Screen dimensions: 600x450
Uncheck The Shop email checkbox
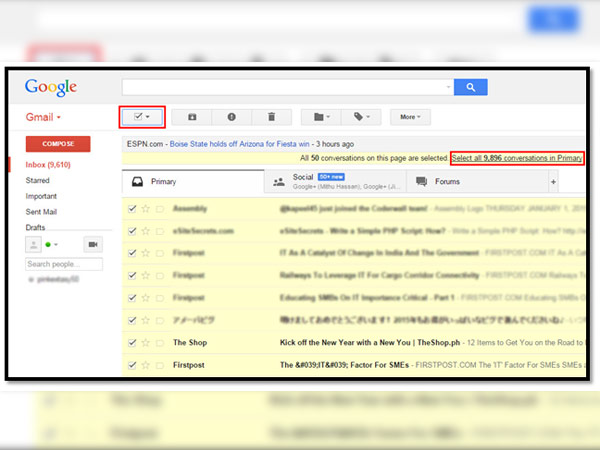coord(132,342)
